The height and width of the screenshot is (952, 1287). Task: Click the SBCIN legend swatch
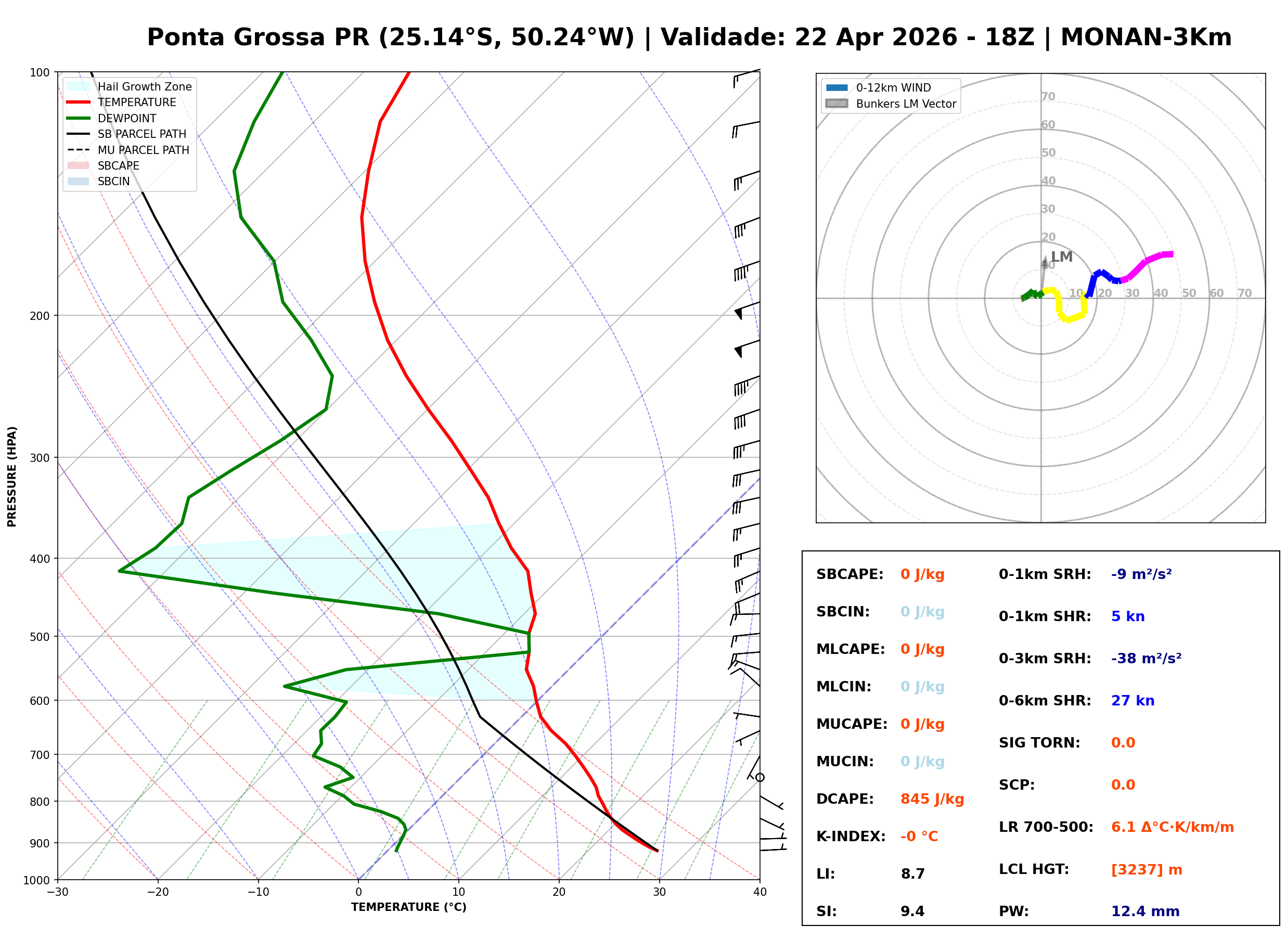pos(79,181)
